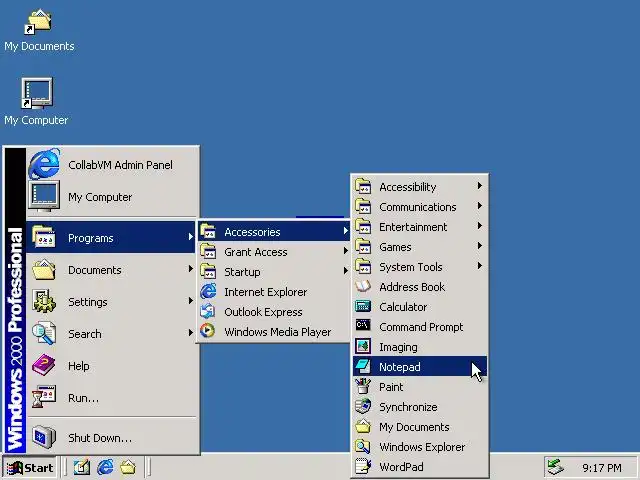Image resolution: width=640 pixels, height=480 pixels.
Task: Click the Settings icon in Start menu
Action: pos(44,301)
